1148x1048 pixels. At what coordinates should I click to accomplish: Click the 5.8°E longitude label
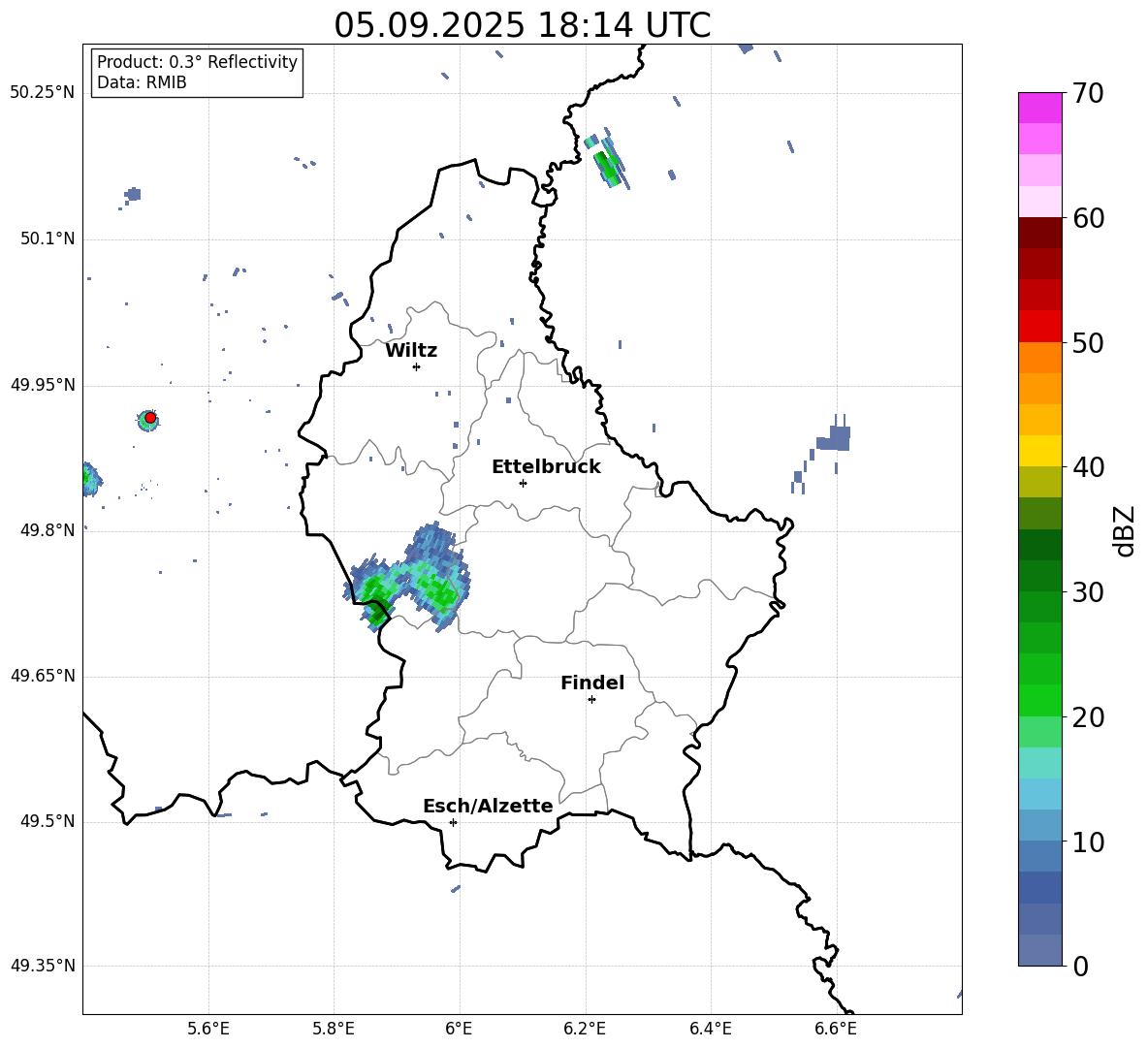tap(334, 1029)
